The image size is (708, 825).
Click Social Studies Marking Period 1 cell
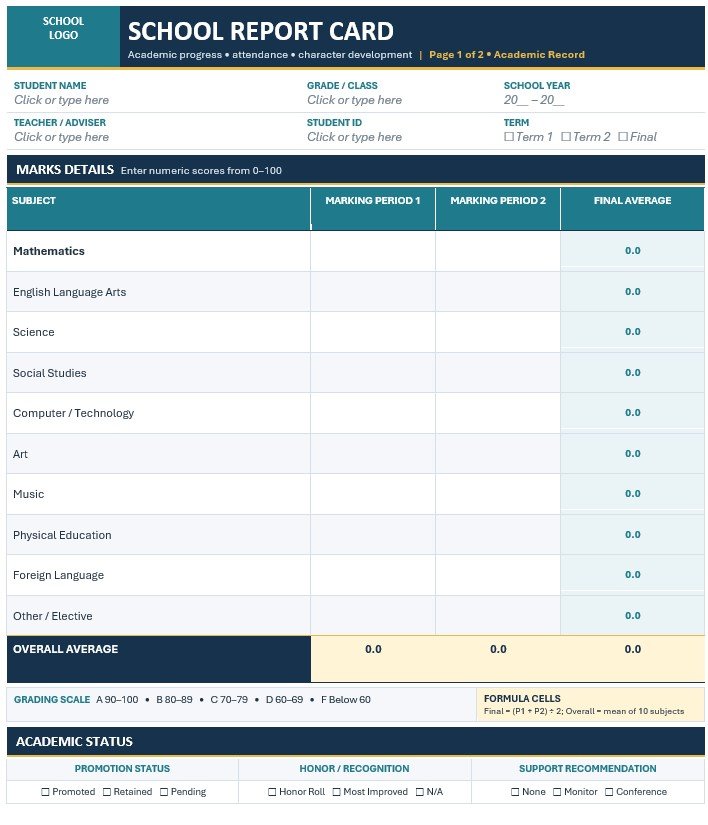[373, 373]
